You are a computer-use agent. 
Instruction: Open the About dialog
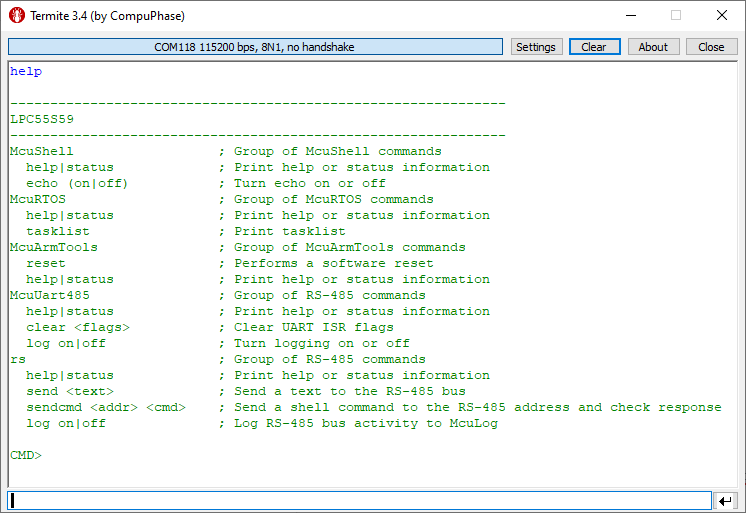point(653,47)
